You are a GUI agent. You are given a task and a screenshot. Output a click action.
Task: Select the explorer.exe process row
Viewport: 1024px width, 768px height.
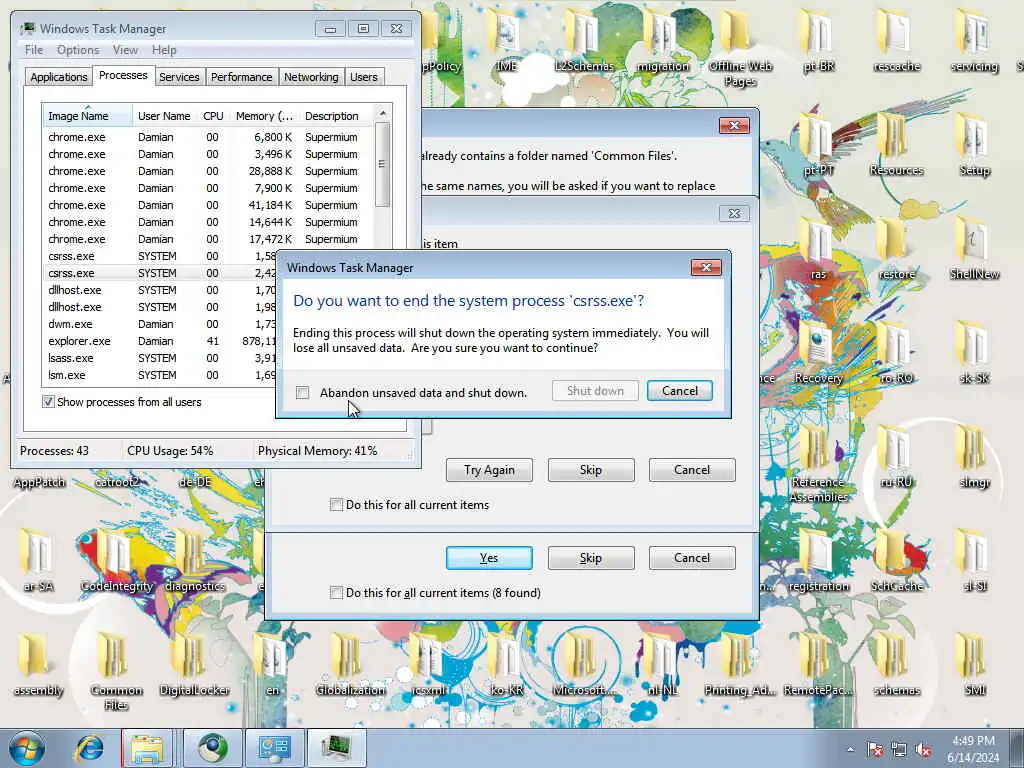[x=160, y=341]
